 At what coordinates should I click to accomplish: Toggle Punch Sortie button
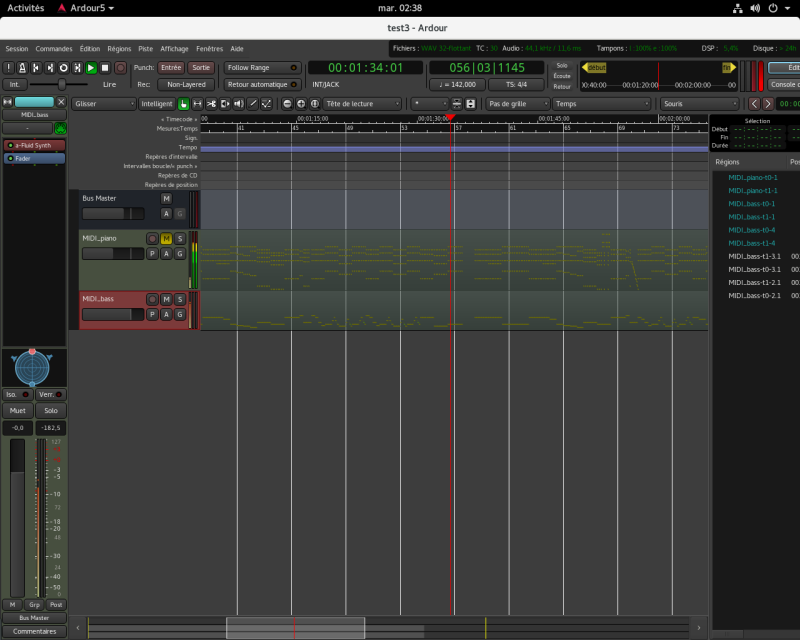click(x=201, y=68)
